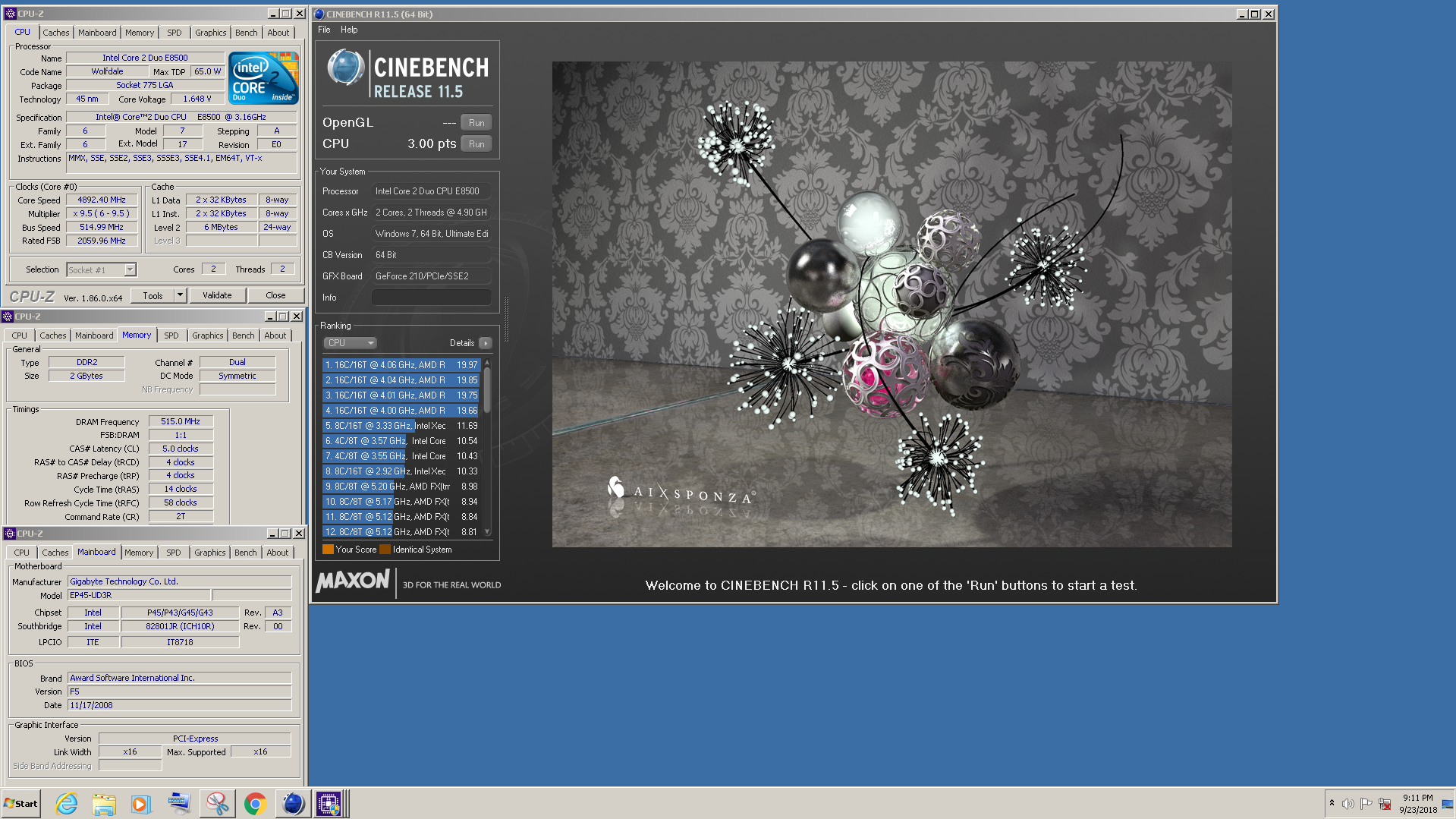Open the Tools dropdown arrow in CPU-Z
Image resolution: width=1456 pixels, height=819 pixels.
tap(181, 295)
